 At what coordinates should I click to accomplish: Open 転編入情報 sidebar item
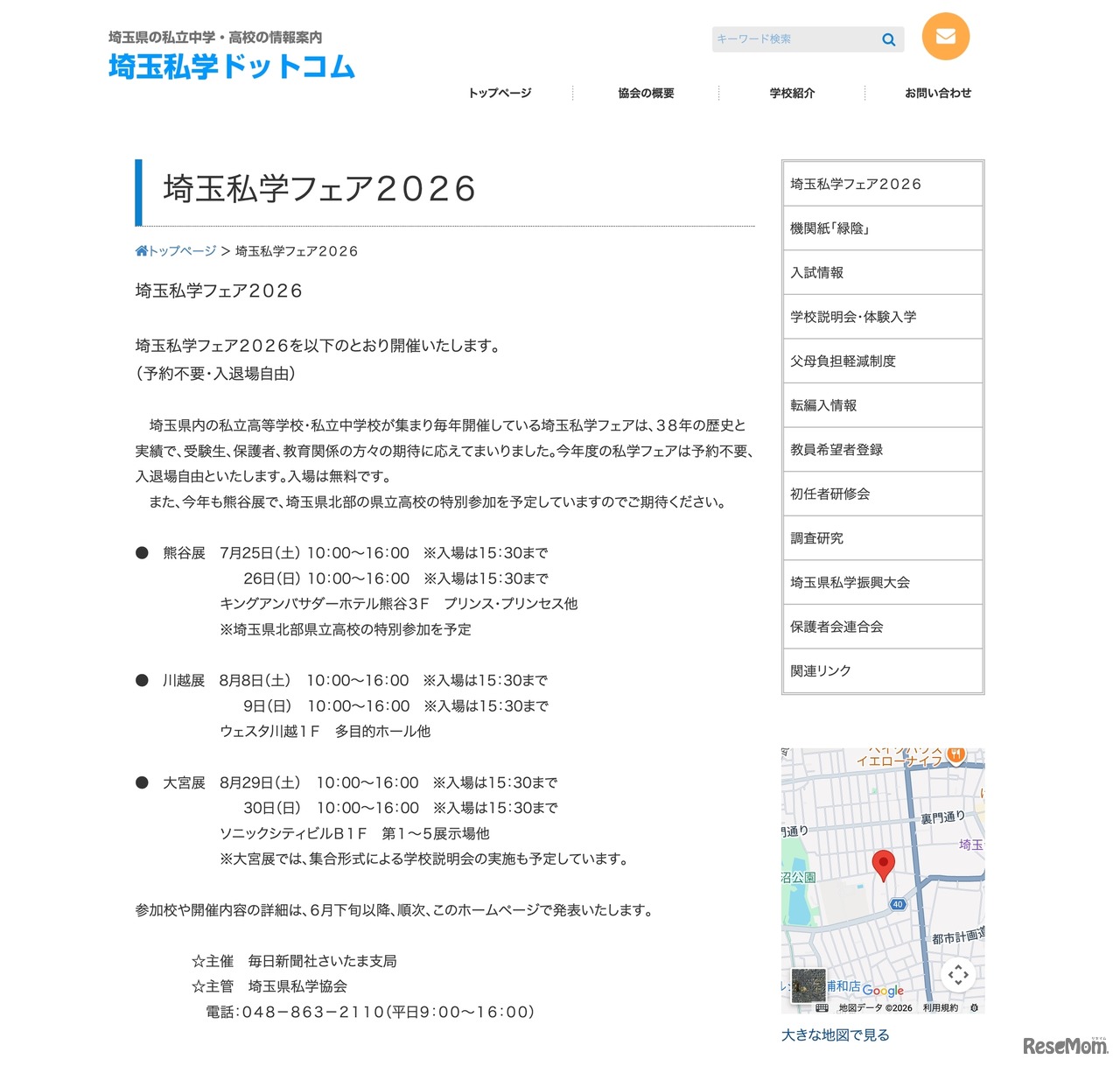(883, 405)
